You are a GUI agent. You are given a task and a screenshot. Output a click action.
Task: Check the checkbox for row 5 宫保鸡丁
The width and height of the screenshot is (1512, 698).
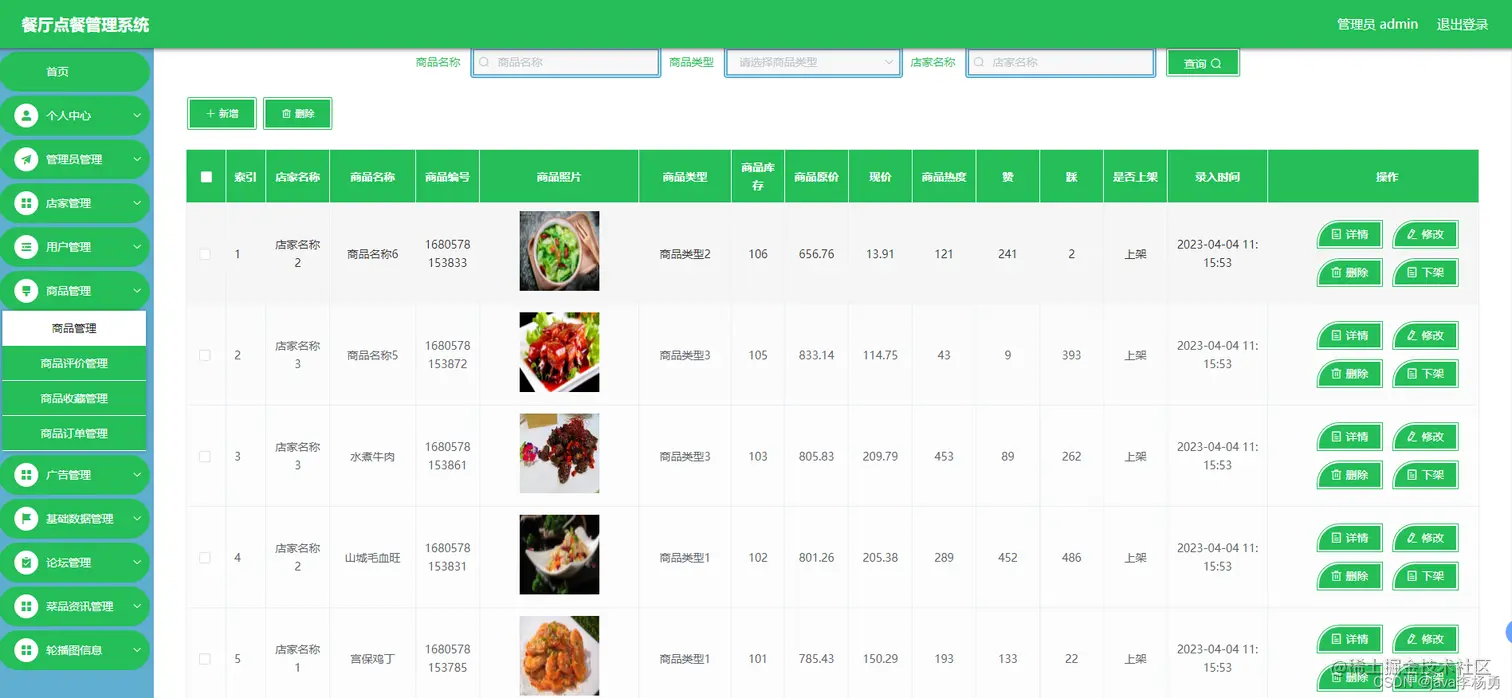[205, 659]
